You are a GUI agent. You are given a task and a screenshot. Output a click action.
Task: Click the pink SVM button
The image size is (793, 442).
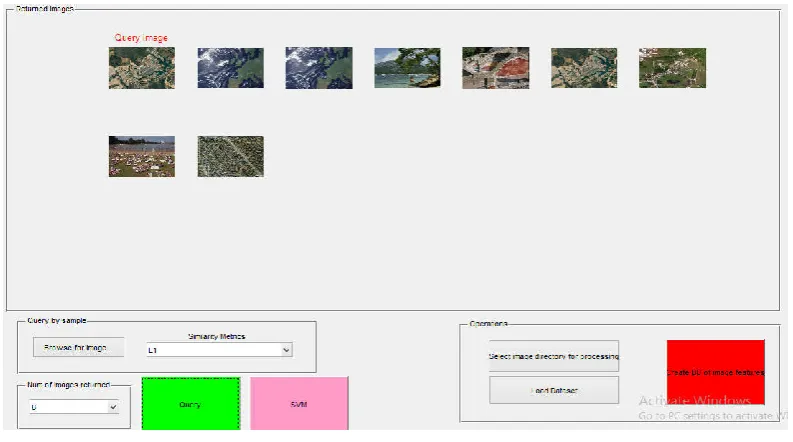point(299,404)
